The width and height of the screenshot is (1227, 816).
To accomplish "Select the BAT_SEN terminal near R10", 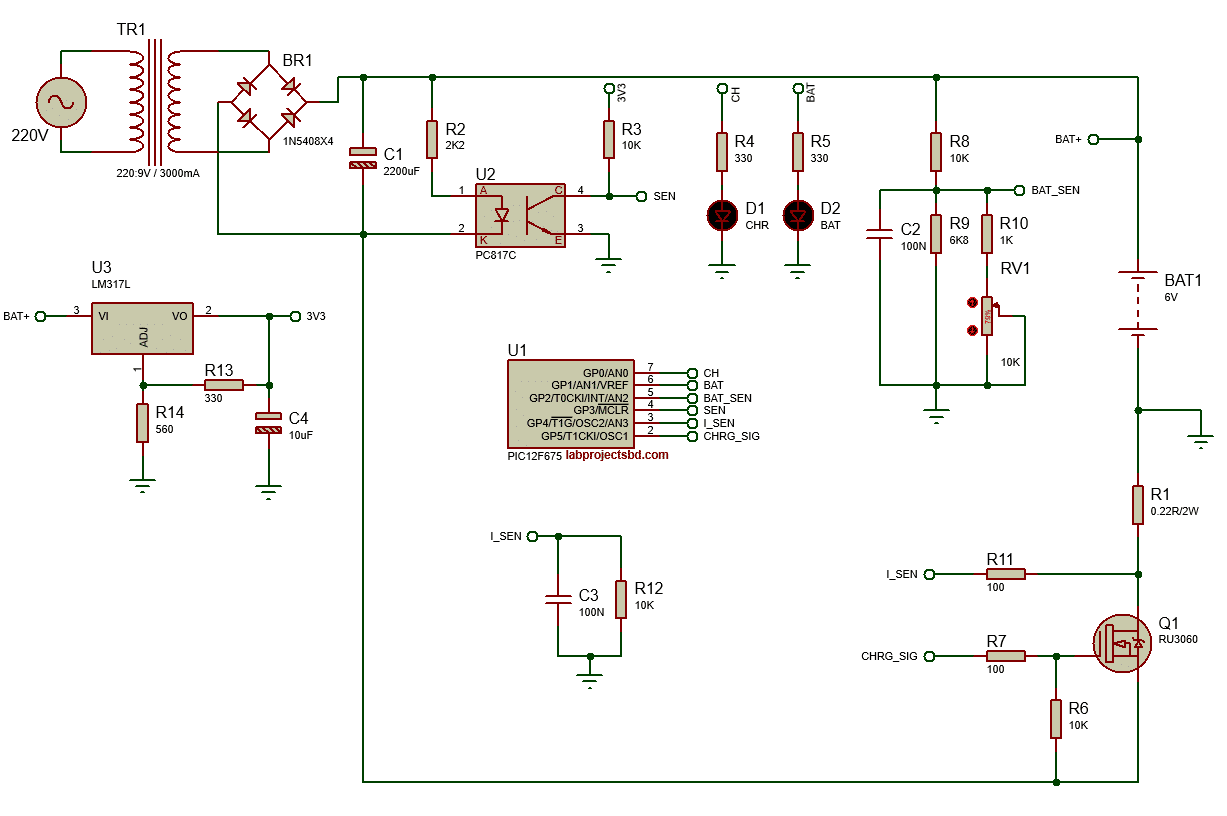I will [1019, 189].
